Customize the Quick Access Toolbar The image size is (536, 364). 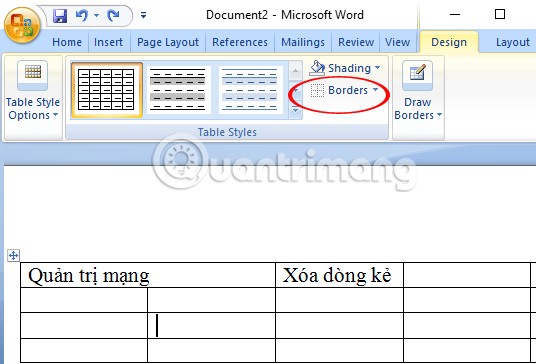[x=144, y=15]
